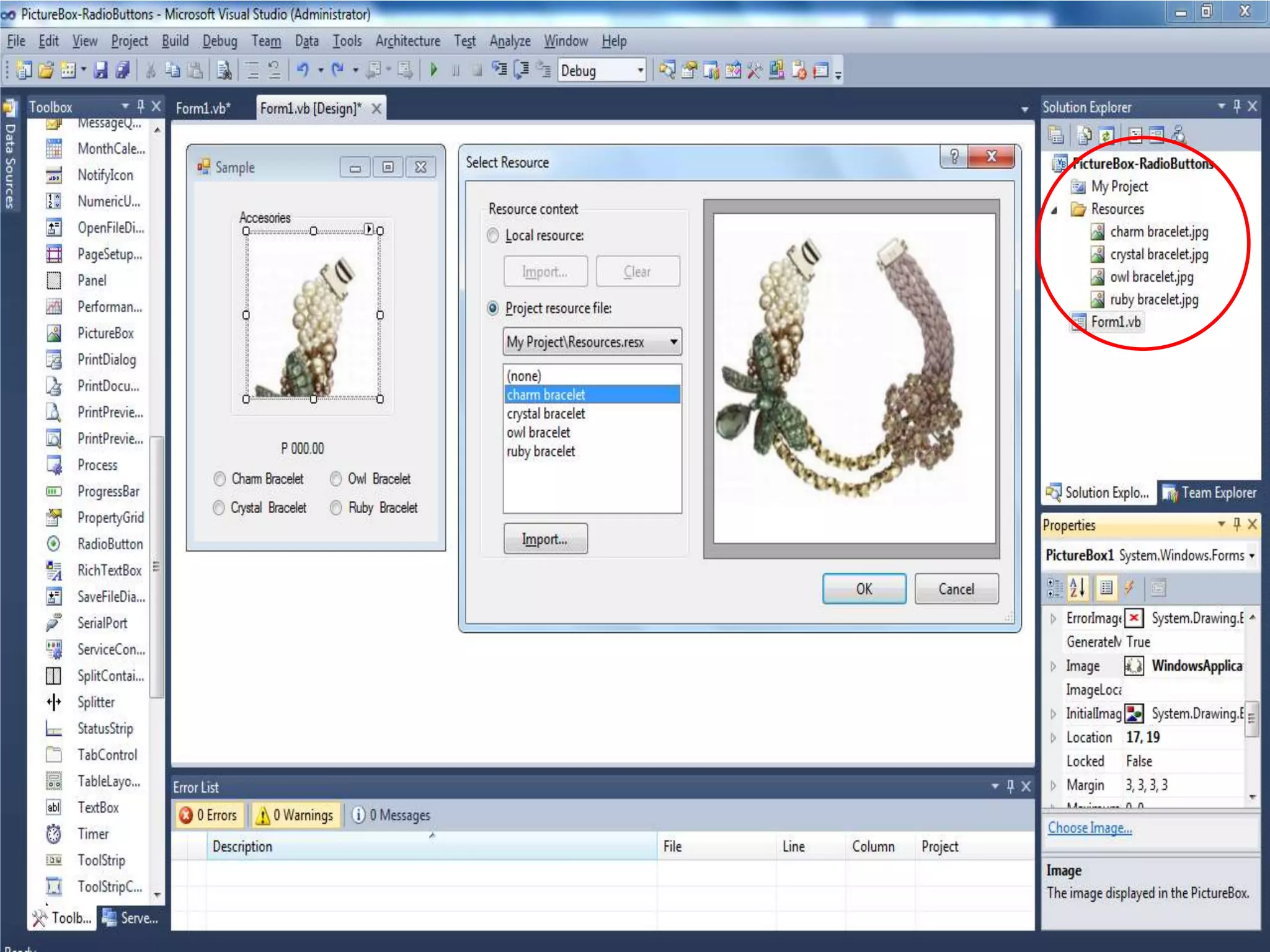Open the Build menu
This screenshot has height=952, width=1270.
pos(175,41)
